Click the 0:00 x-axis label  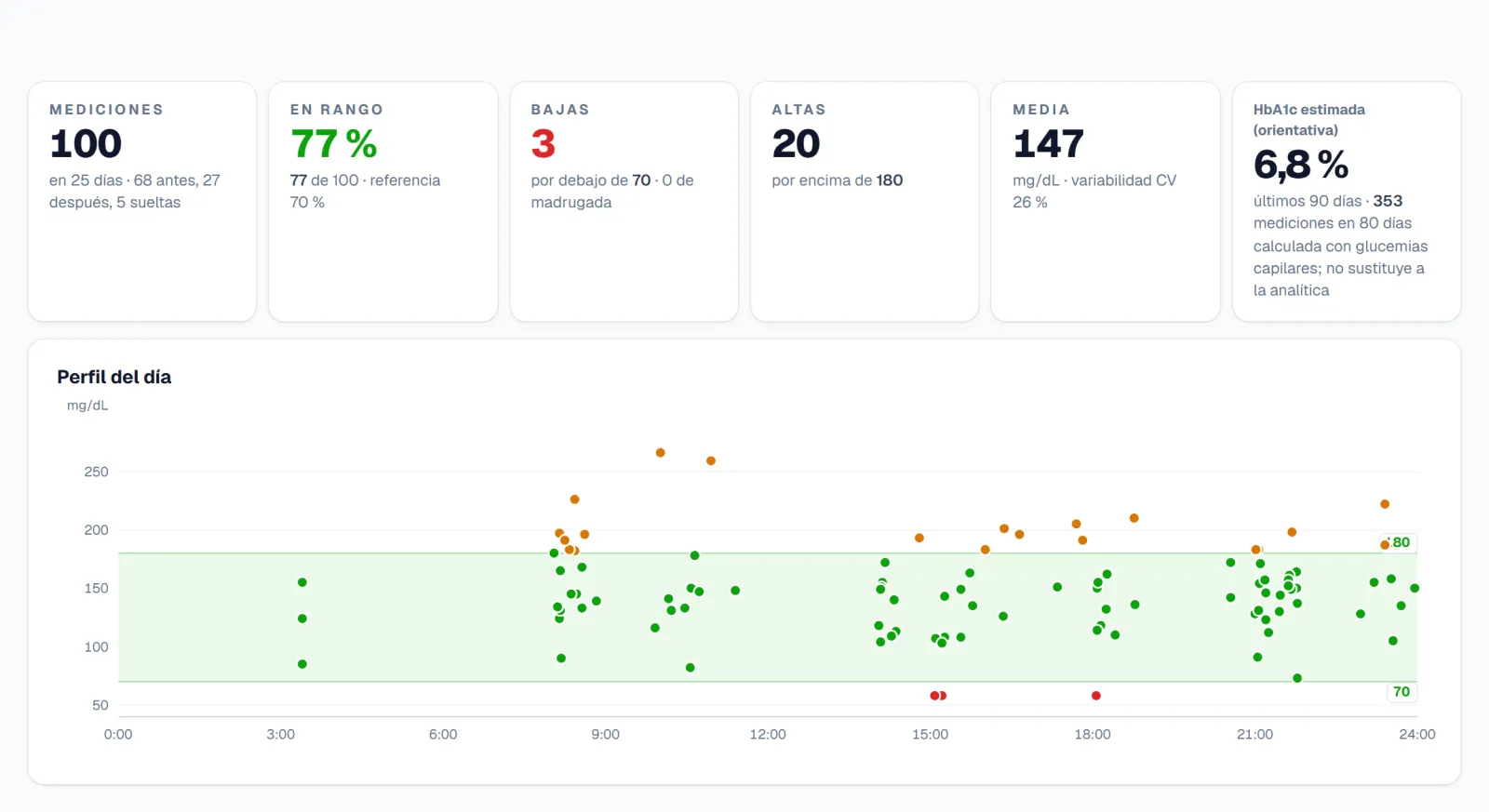118,735
